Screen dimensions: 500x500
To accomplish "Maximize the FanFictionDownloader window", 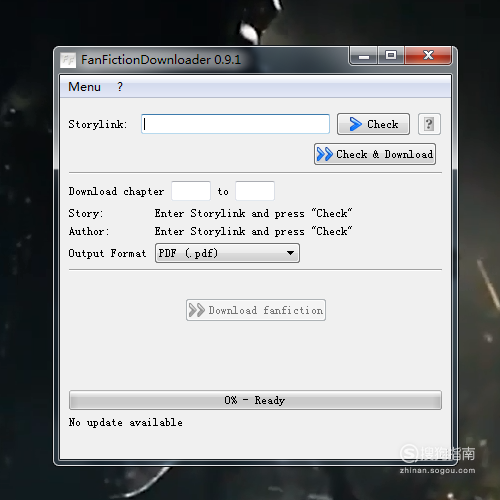I will click(391, 56).
